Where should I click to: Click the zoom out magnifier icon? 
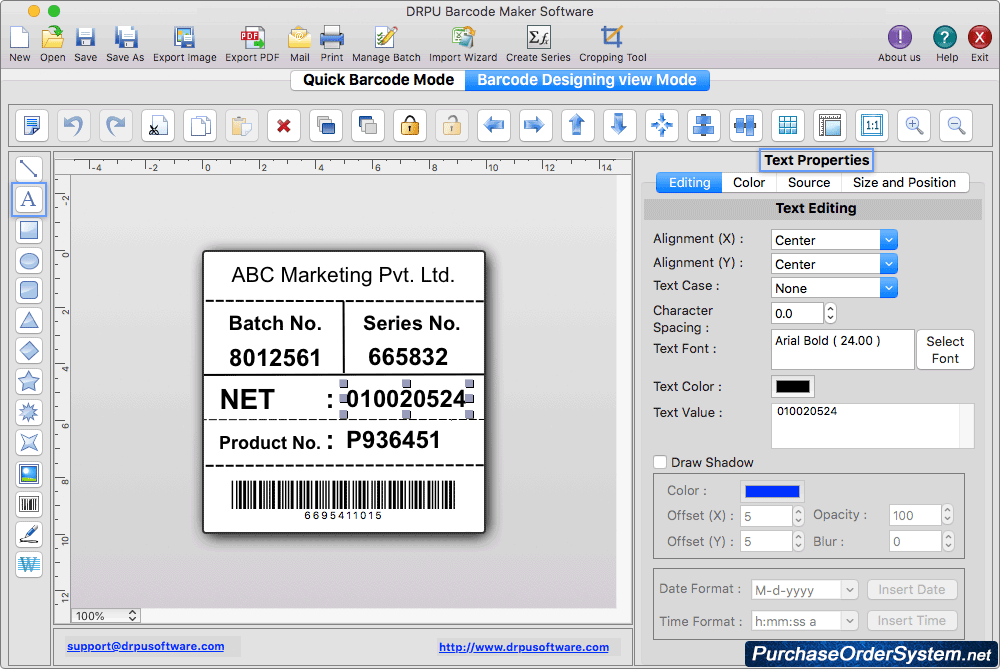tap(956, 125)
